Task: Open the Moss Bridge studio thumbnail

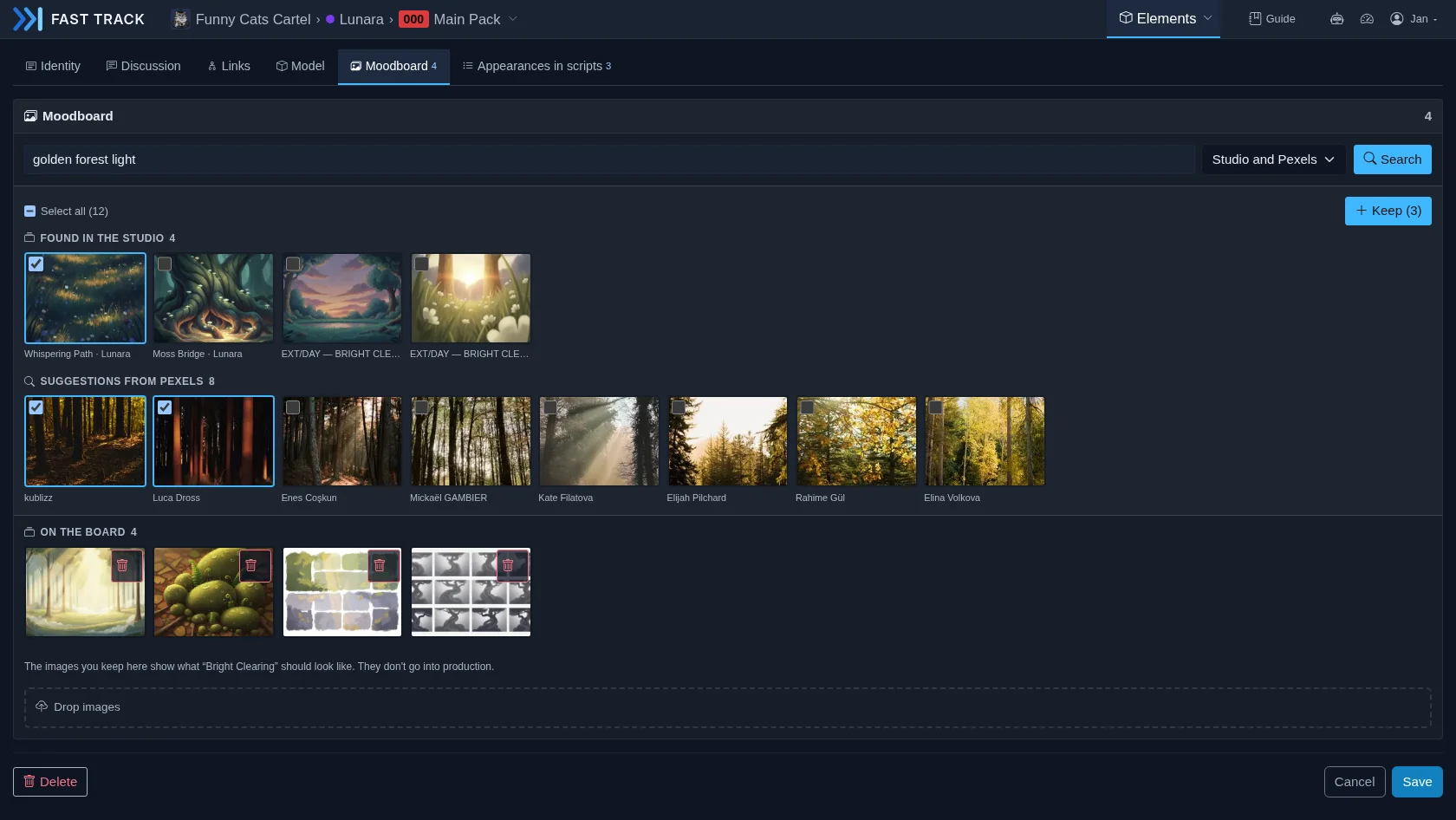Action: 213,298
